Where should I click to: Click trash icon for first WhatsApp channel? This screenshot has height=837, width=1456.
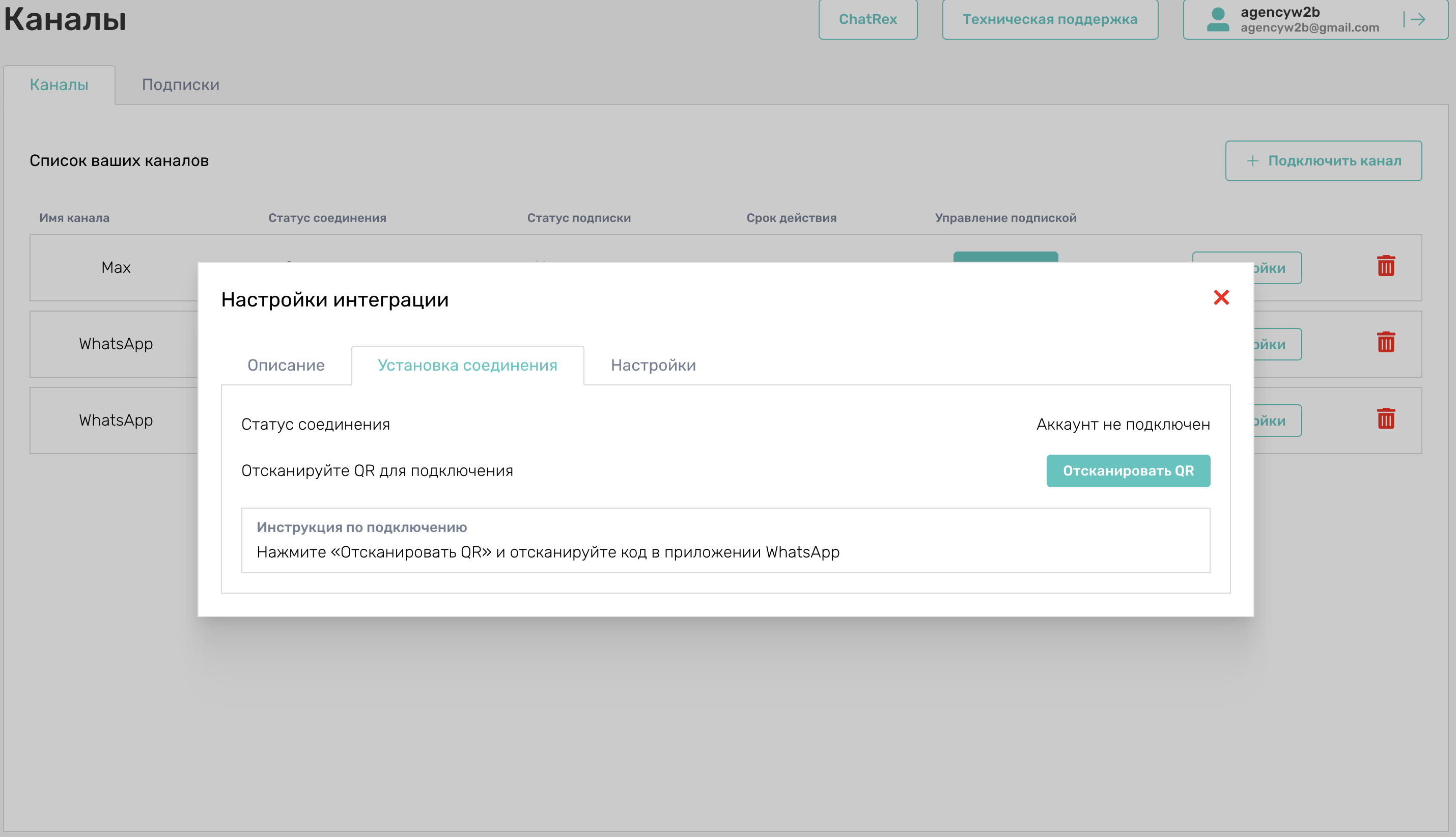pos(1386,343)
